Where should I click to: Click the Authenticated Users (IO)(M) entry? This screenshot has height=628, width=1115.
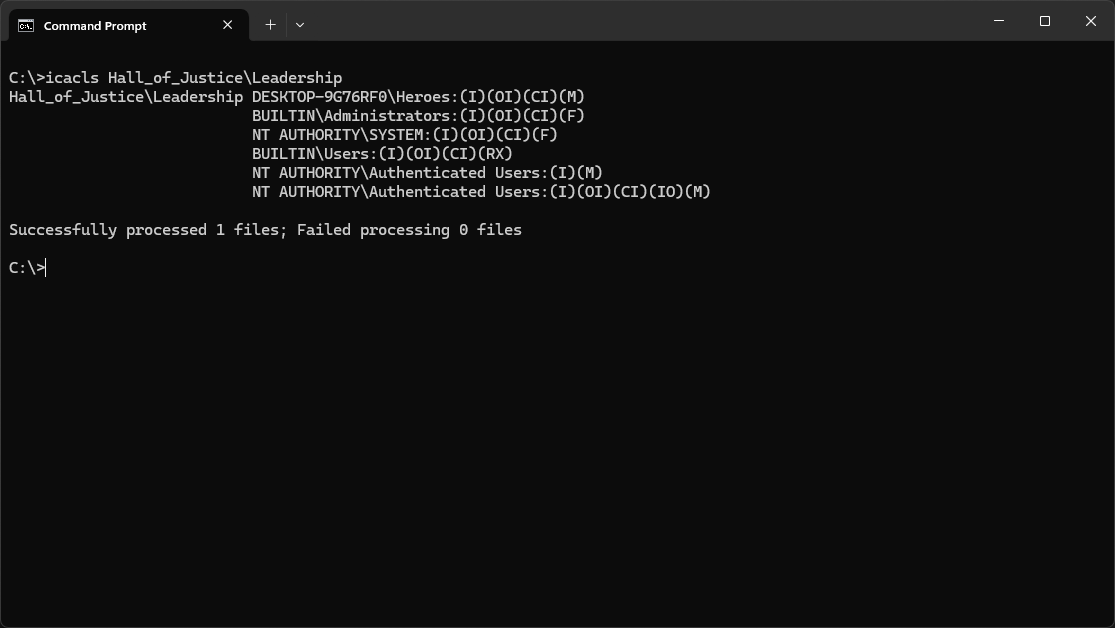481,192
